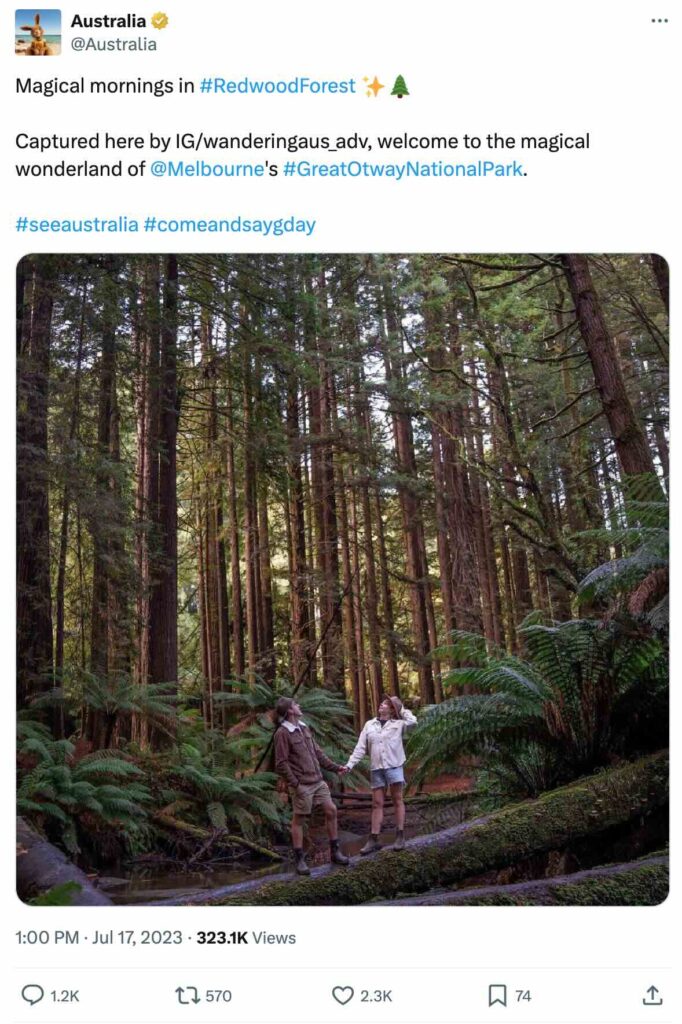Open the forest photo in the tweet

(x=341, y=580)
